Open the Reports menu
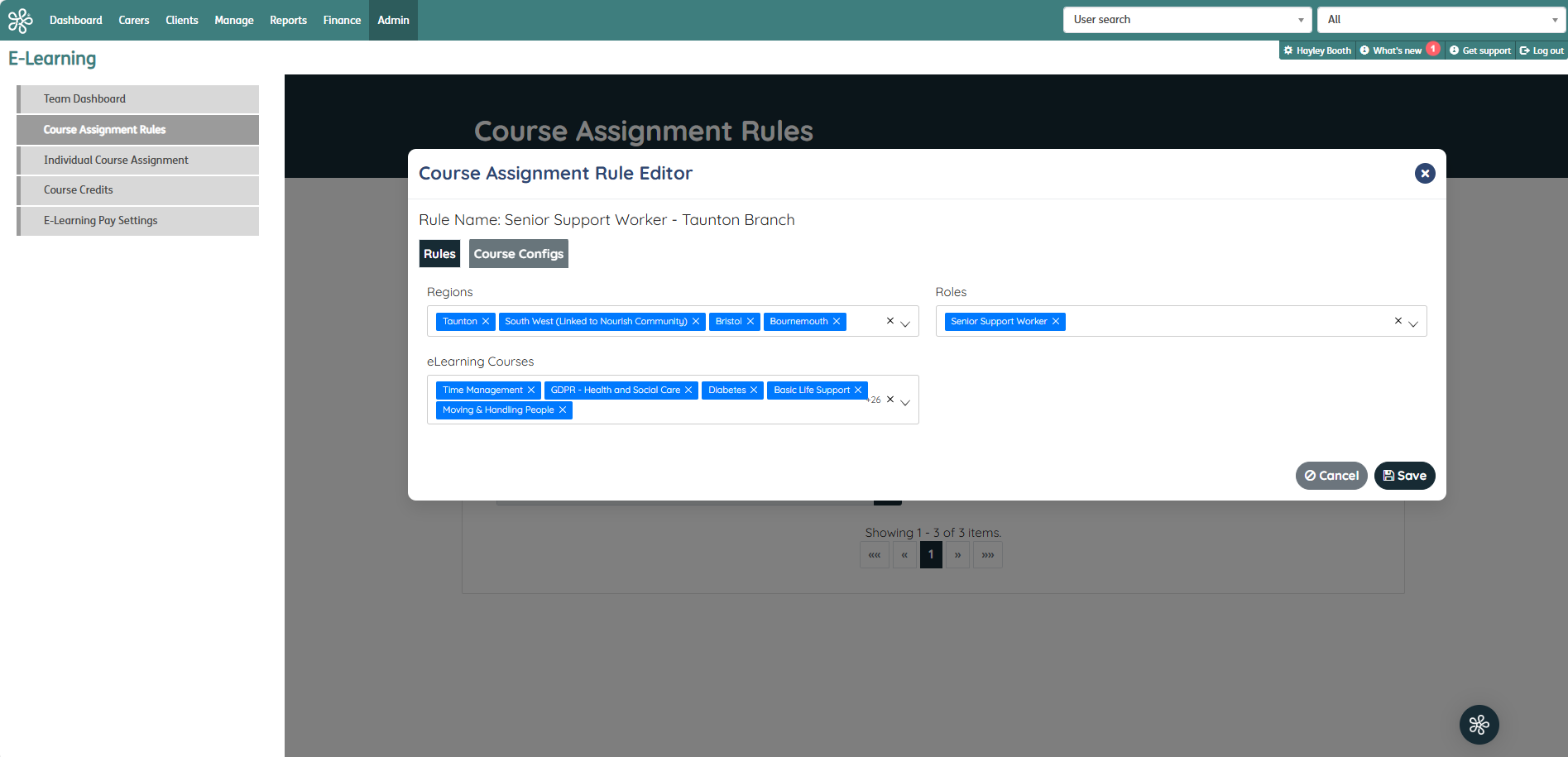 pyautogui.click(x=287, y=20)
